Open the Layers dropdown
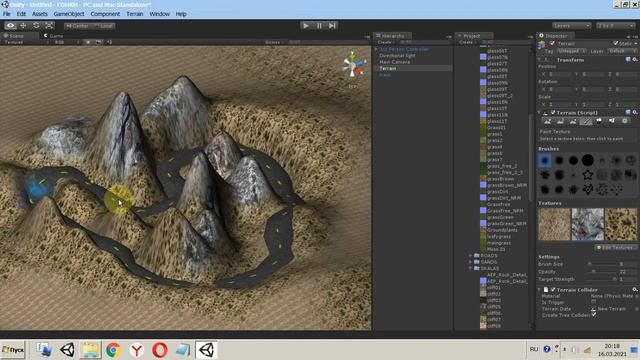Screen dimensions: 640x360 tap(572, 26)
